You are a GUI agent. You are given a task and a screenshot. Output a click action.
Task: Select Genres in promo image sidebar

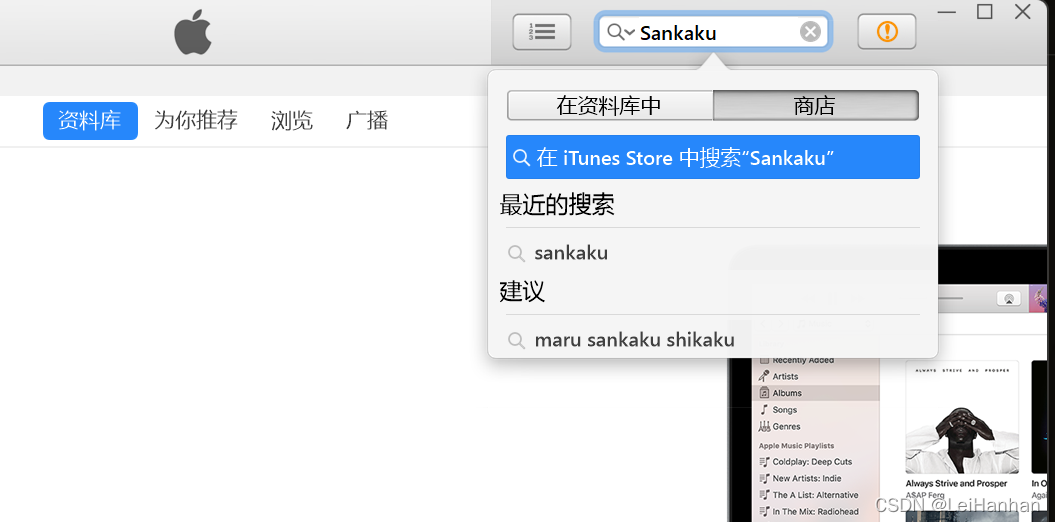tap(779, 426)
